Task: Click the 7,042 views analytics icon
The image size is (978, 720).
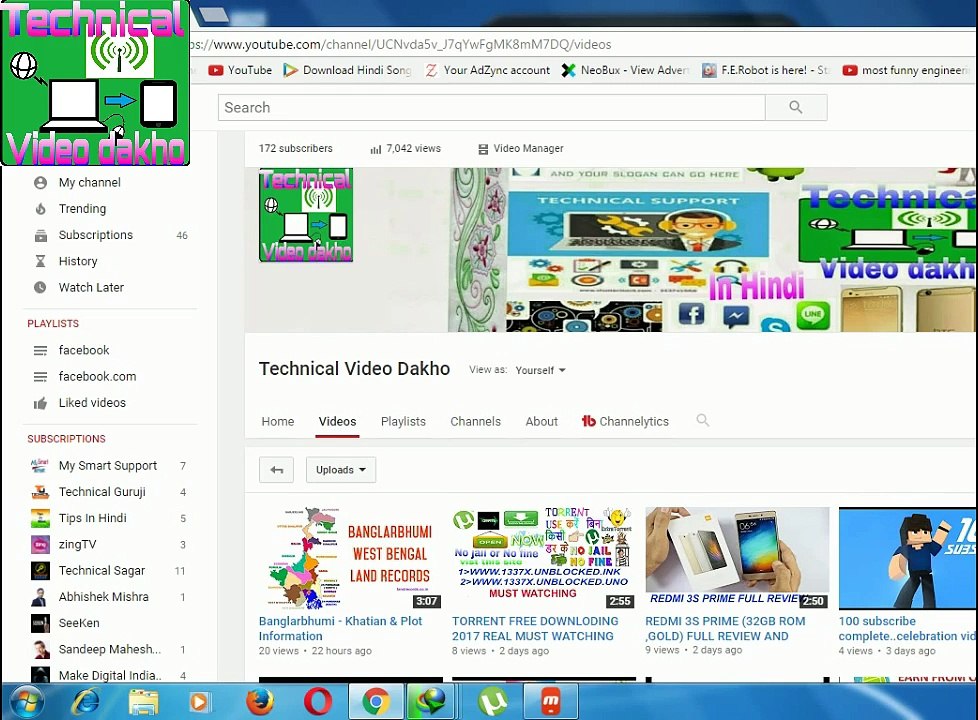Action: click(x=375, y=149)
